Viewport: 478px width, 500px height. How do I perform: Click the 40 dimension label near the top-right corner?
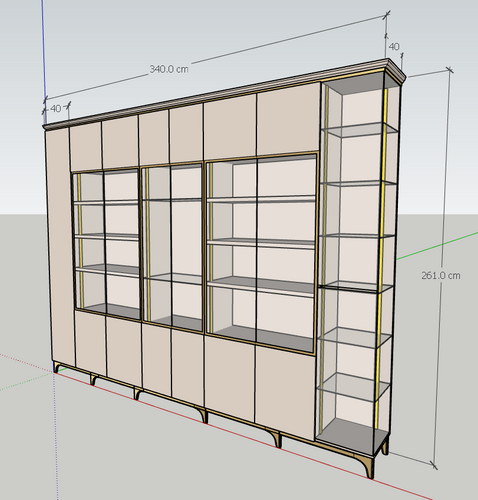[394, 47]
